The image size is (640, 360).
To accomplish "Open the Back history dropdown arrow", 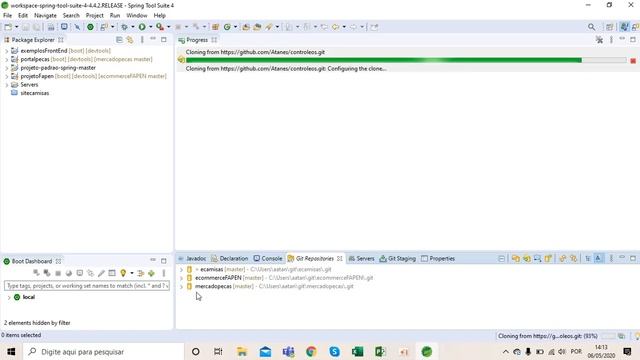I will 344,27.
